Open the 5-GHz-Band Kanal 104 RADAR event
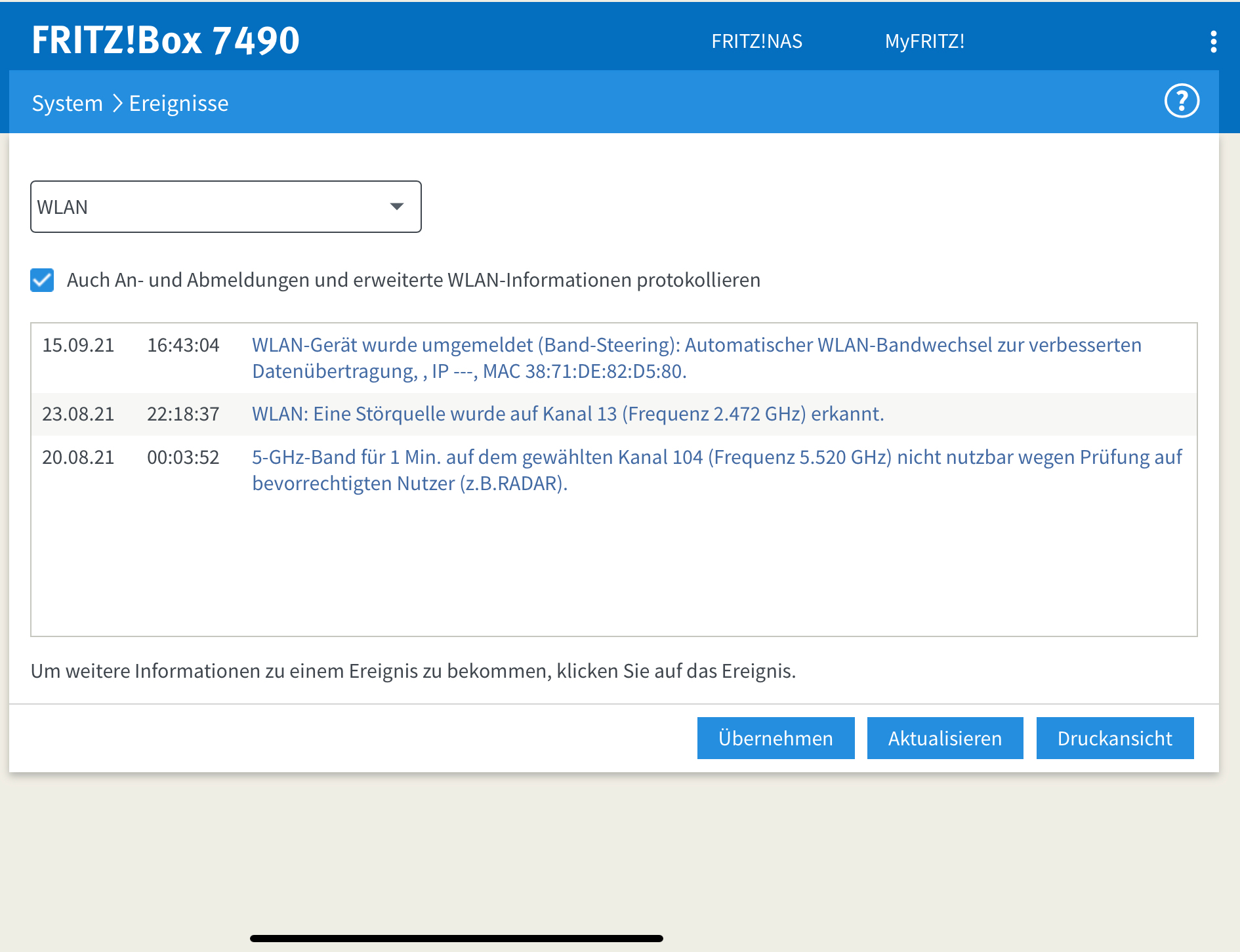This screenshot has height=952, width=1240. (716, 470)
